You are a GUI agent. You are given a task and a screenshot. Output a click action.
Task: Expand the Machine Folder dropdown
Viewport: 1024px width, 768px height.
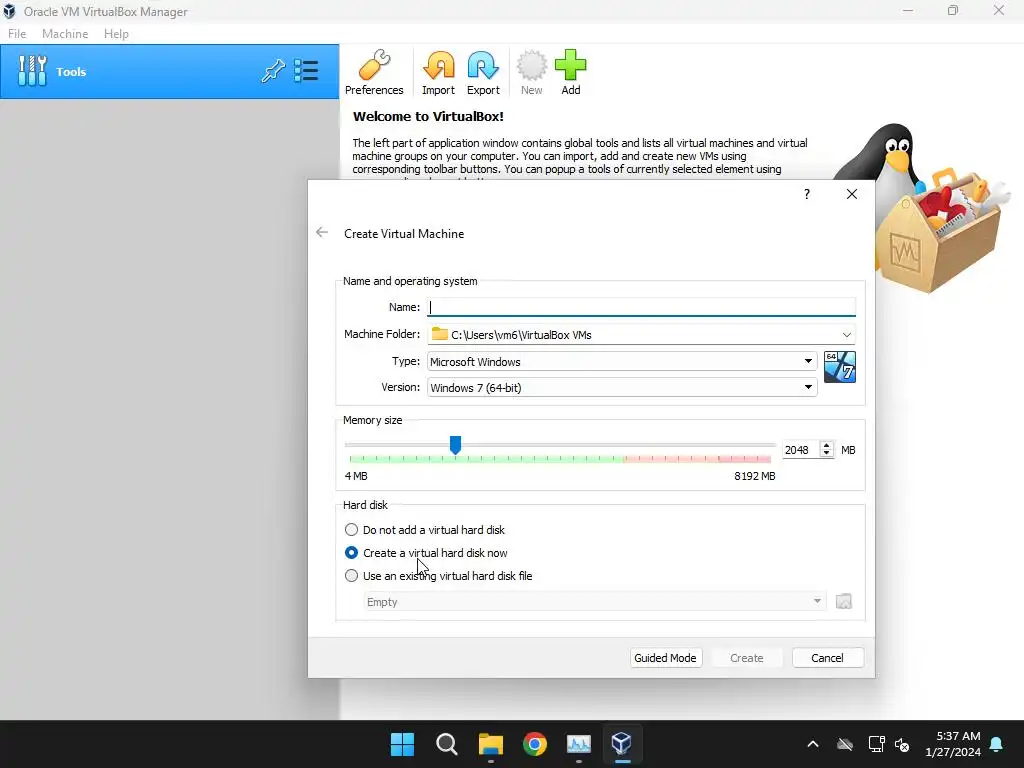(846, 334)
